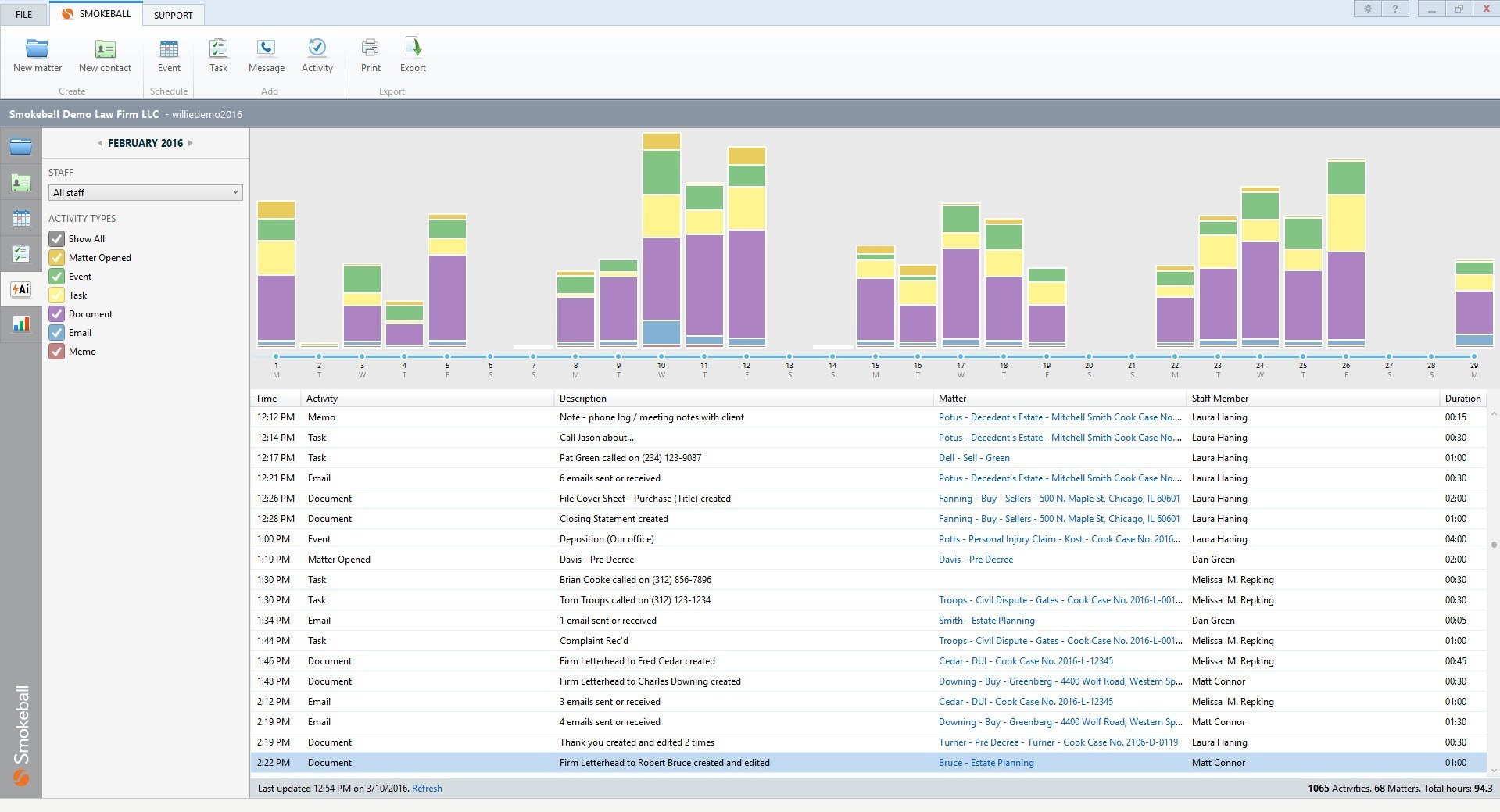Add a New contact
Viewport: 1500px width, 812px height.
[105, 55]
